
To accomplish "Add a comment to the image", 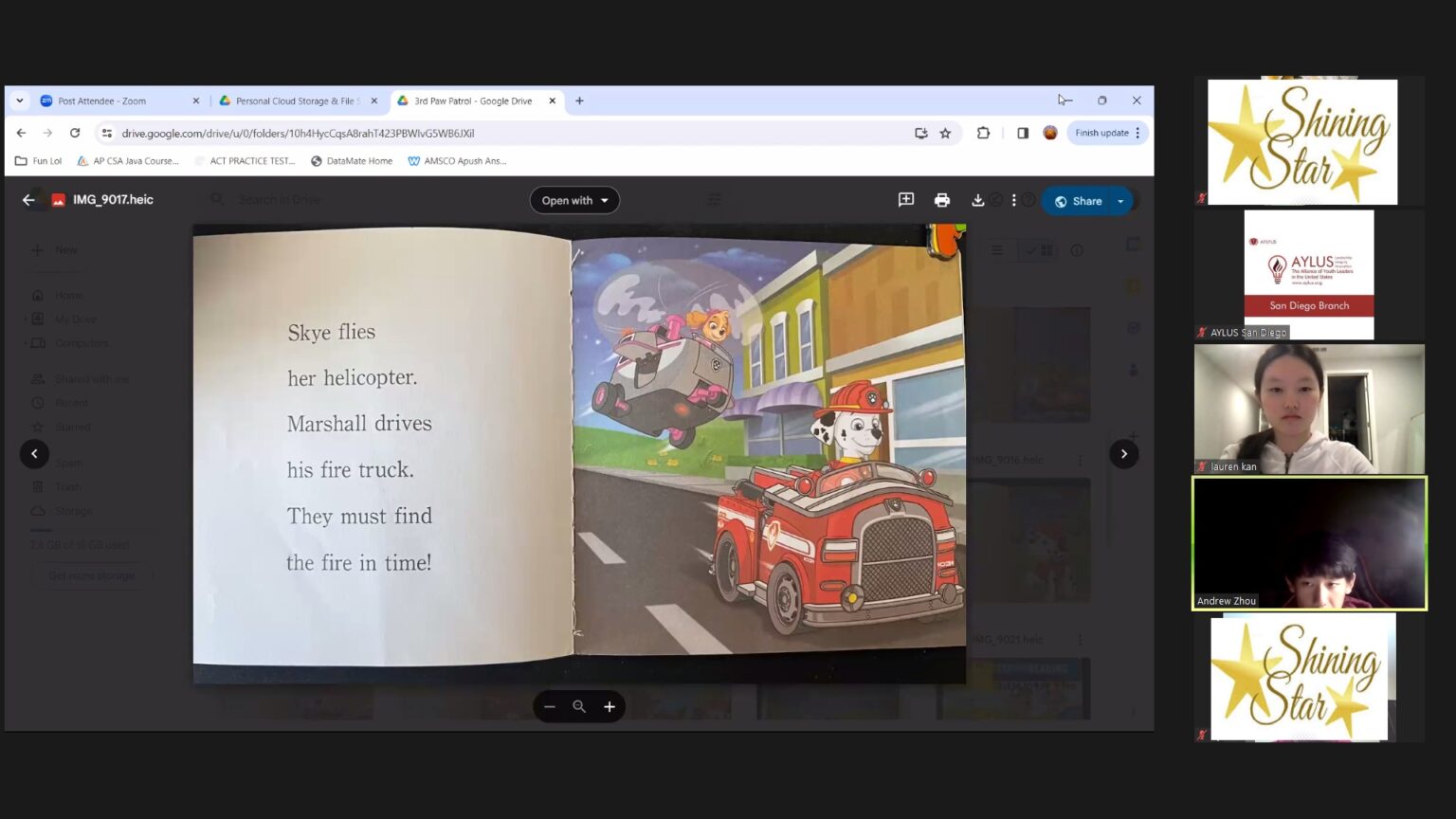I will coord(906,200).
